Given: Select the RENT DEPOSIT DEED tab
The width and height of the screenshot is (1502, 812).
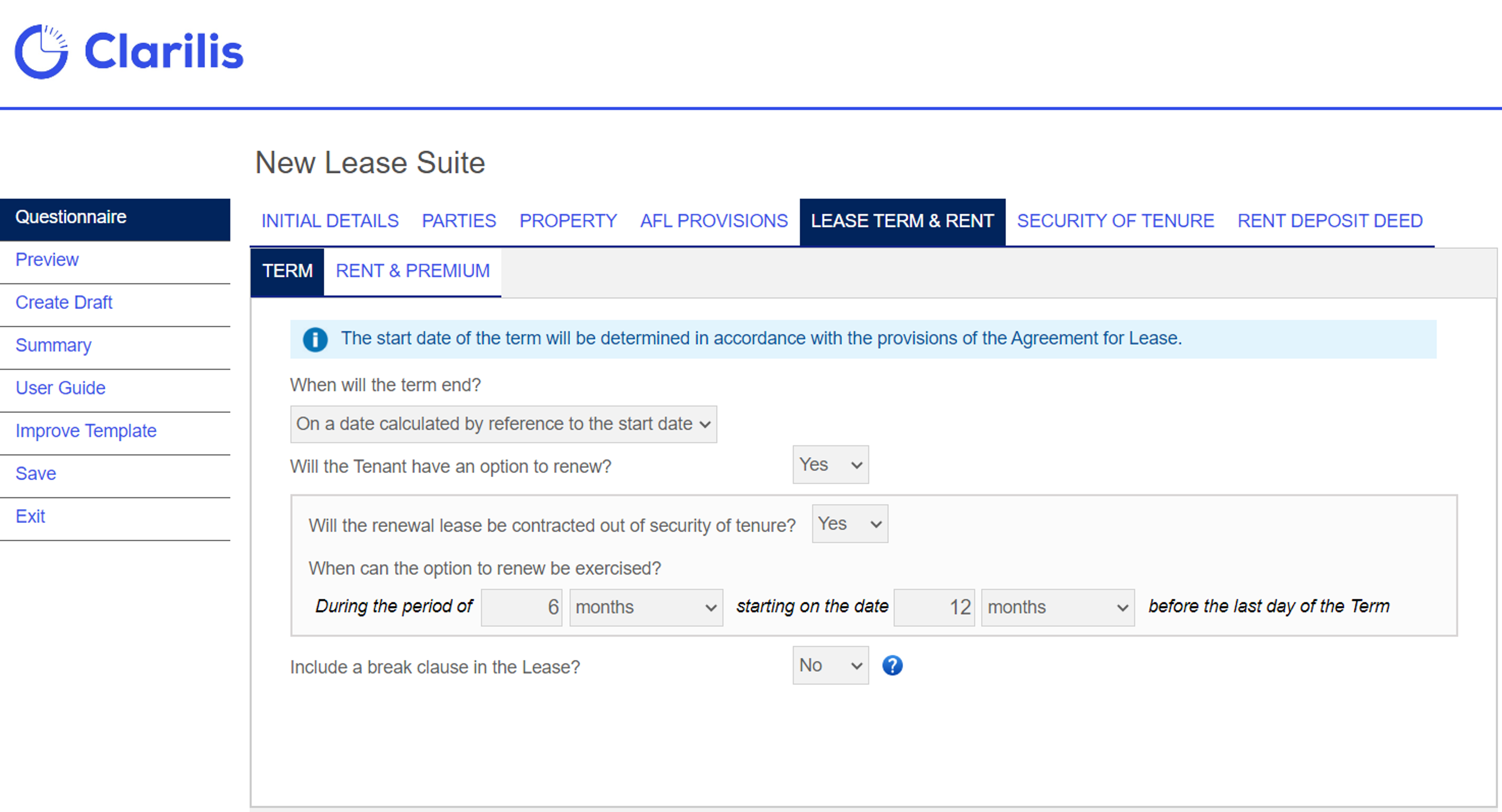Looking at the screenshot, I should [1329, 221].
